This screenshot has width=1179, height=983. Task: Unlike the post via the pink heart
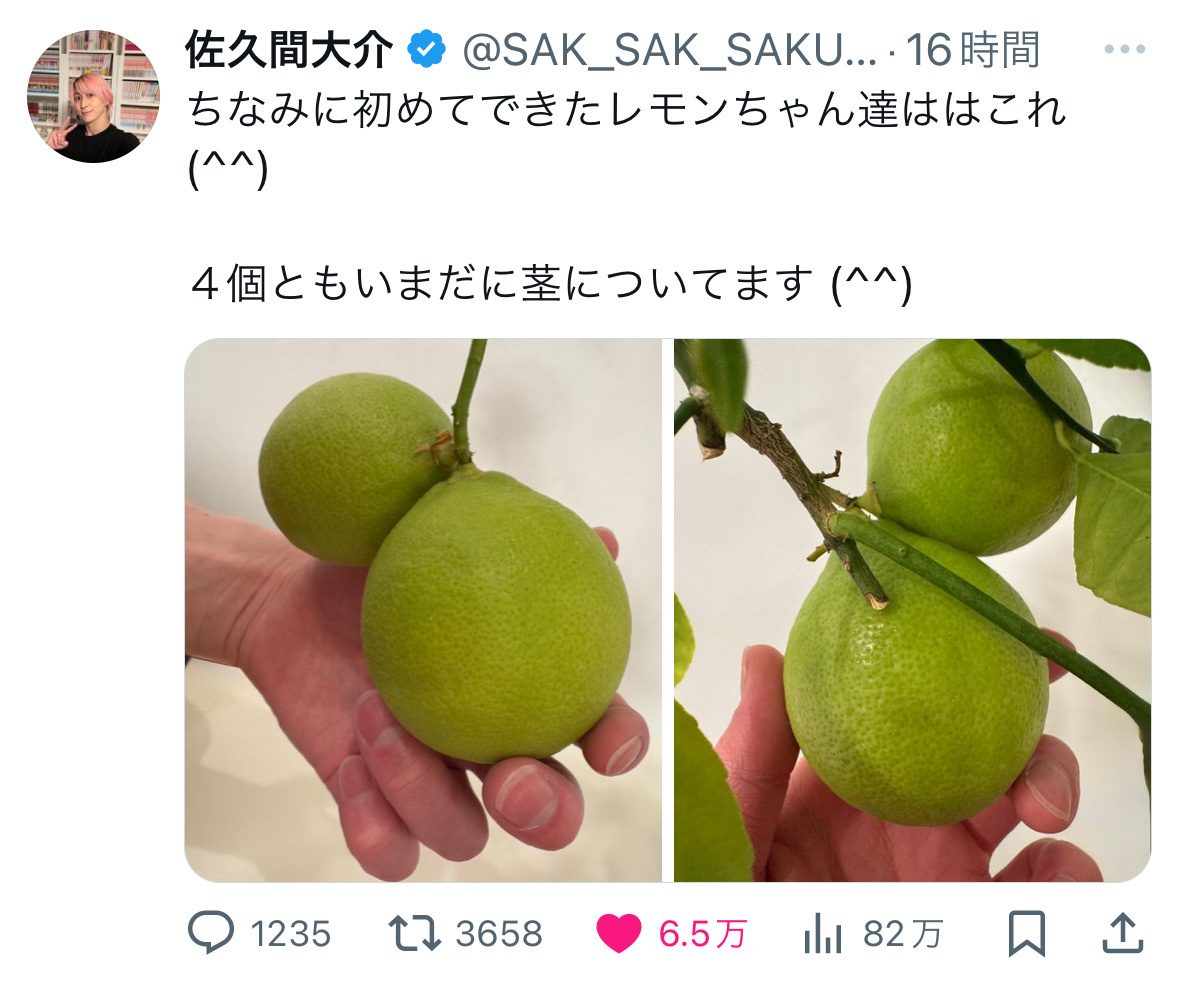(618, 933)
